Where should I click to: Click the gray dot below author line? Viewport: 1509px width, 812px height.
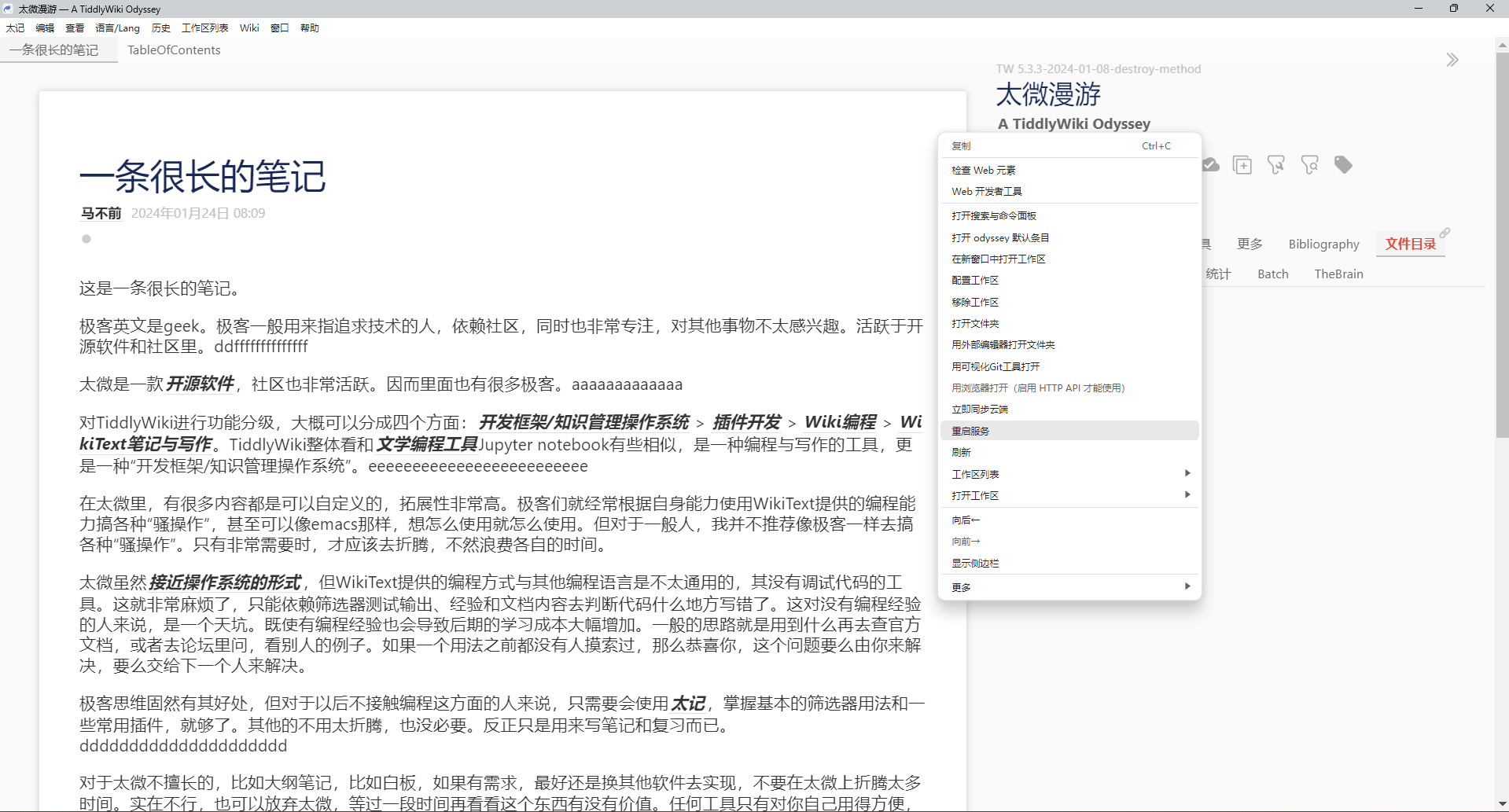tap(86, 239)
